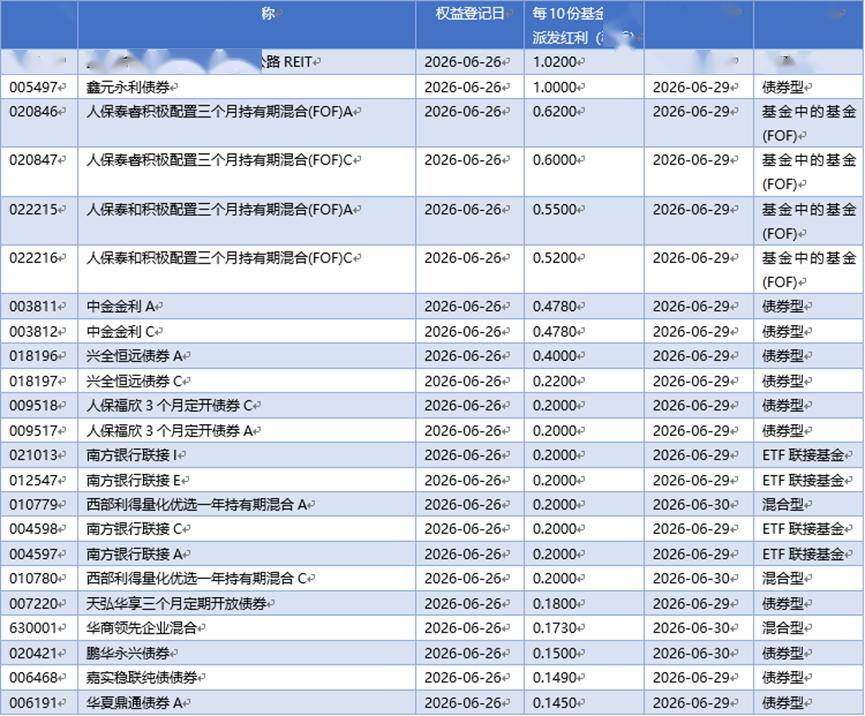Click the 1.0000 dividend value
This screenshot has width=865, height=716.
tap(555, 87)
